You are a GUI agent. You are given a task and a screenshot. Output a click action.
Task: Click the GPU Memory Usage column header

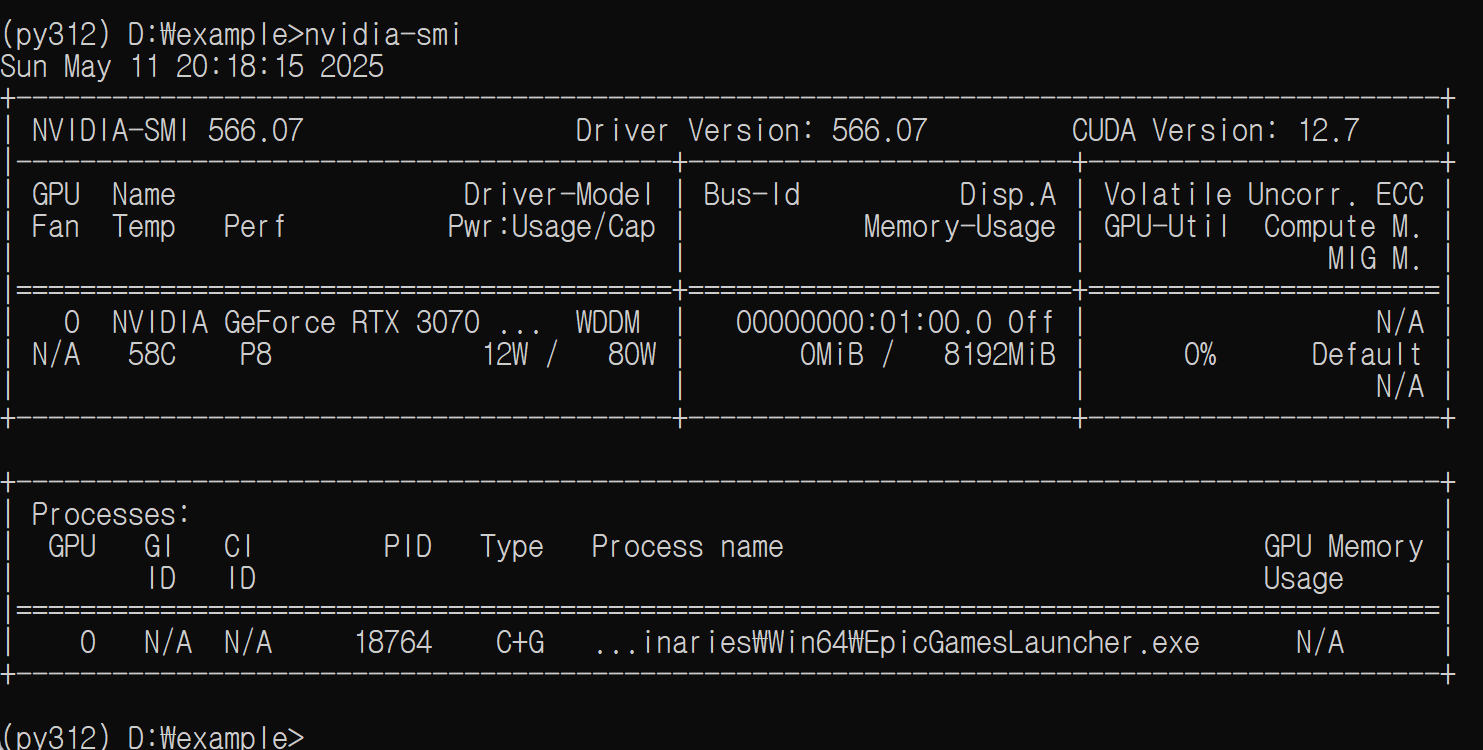click(1343, 563)
